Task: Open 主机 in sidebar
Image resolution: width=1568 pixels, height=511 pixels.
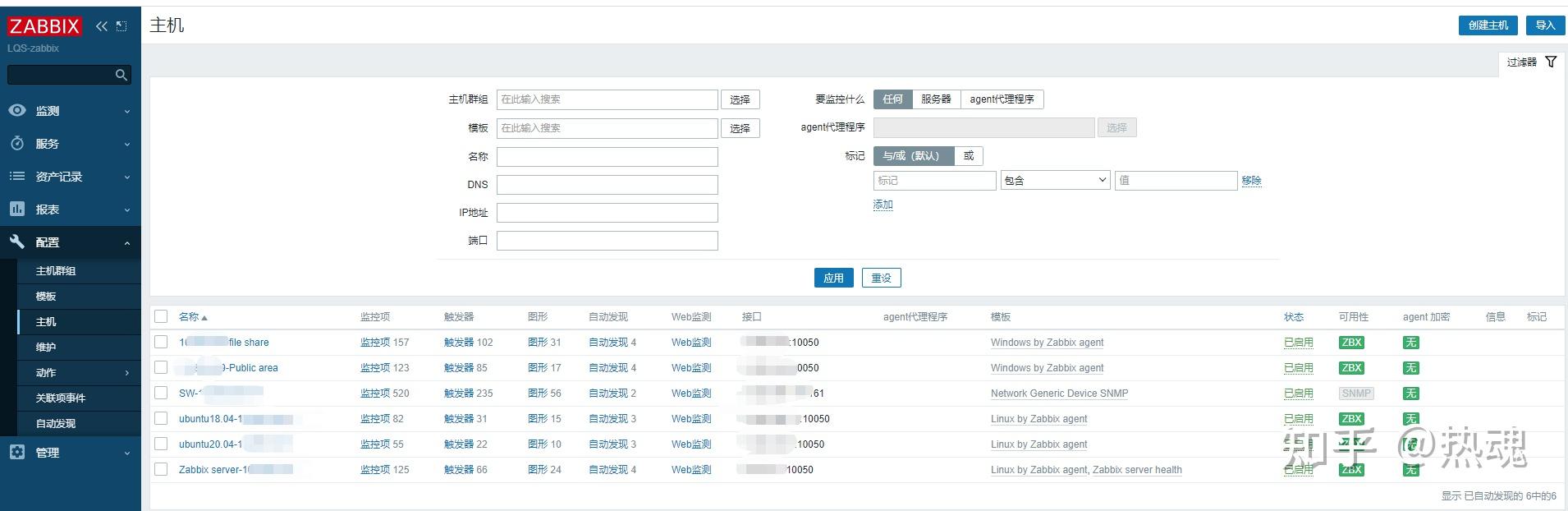Action: point(79,322)
